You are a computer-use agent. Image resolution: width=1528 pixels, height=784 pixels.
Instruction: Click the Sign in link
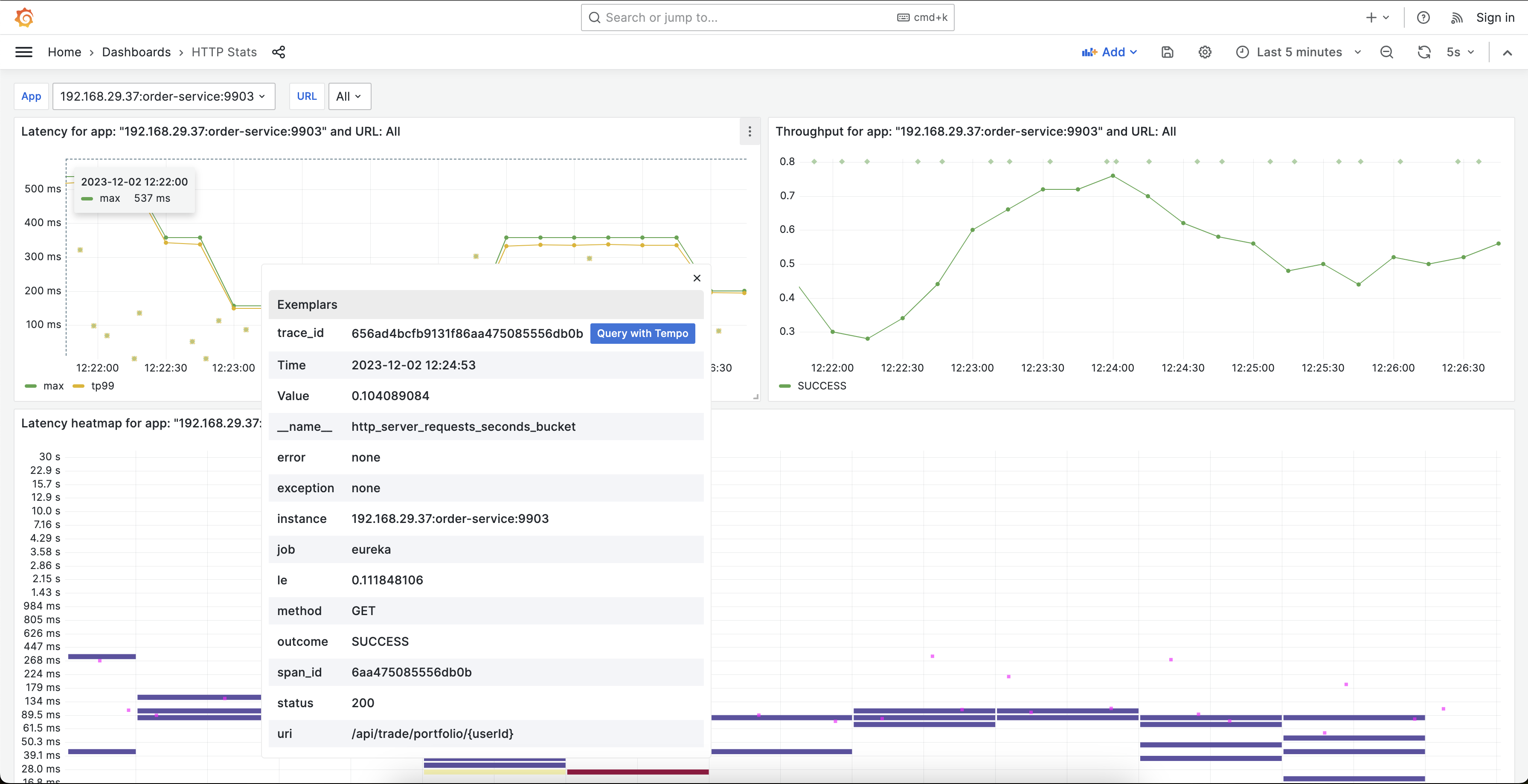[x=1494, y=18]
